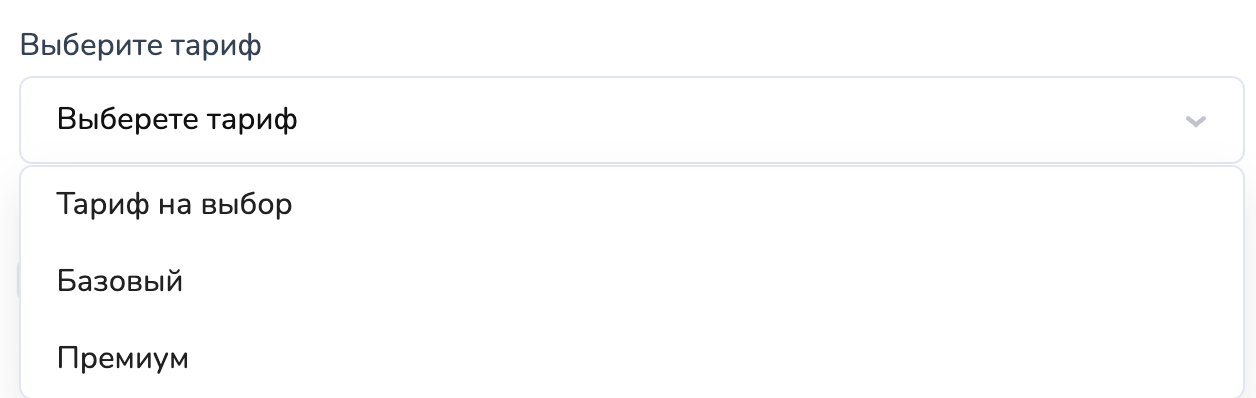Choose the last list entry 'Премиум'
The width and height of the screenshot is (1256, 398).
pos(632,358)
